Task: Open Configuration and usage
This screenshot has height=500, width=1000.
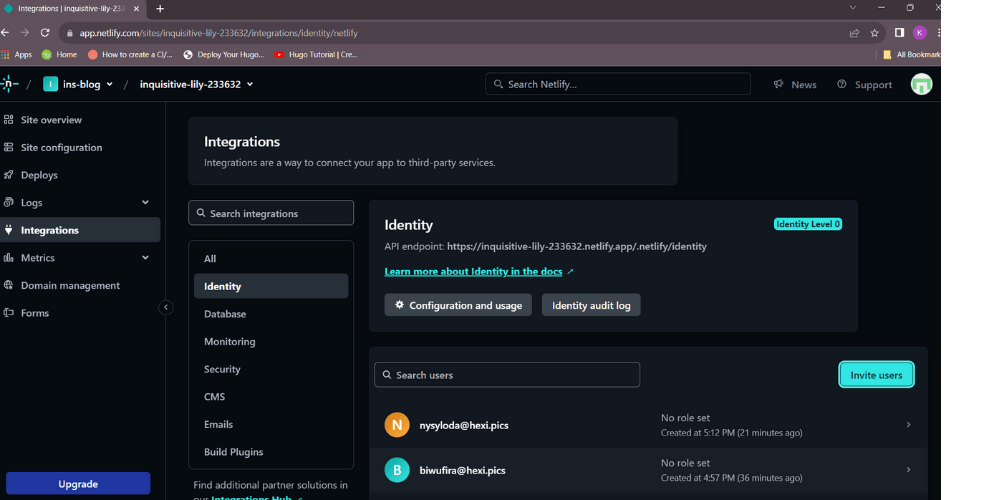Action: [x=458, y=305]
